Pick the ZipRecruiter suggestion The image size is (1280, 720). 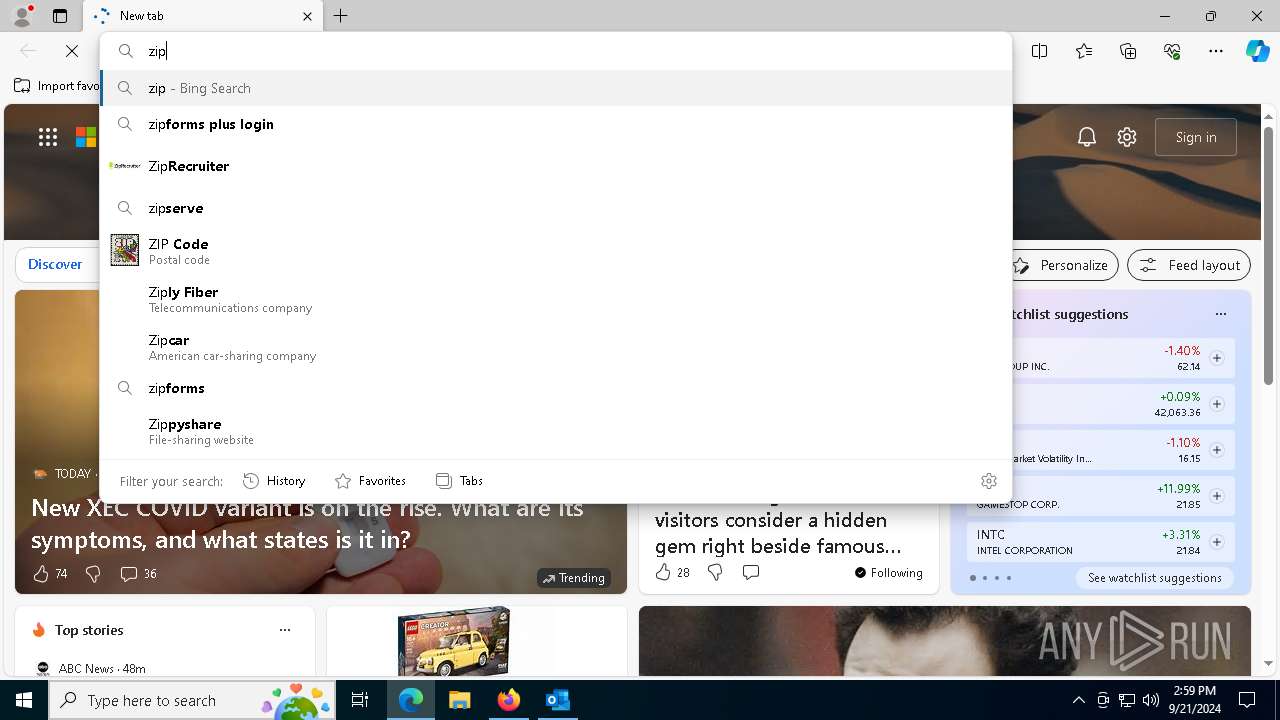click(556, 166)
